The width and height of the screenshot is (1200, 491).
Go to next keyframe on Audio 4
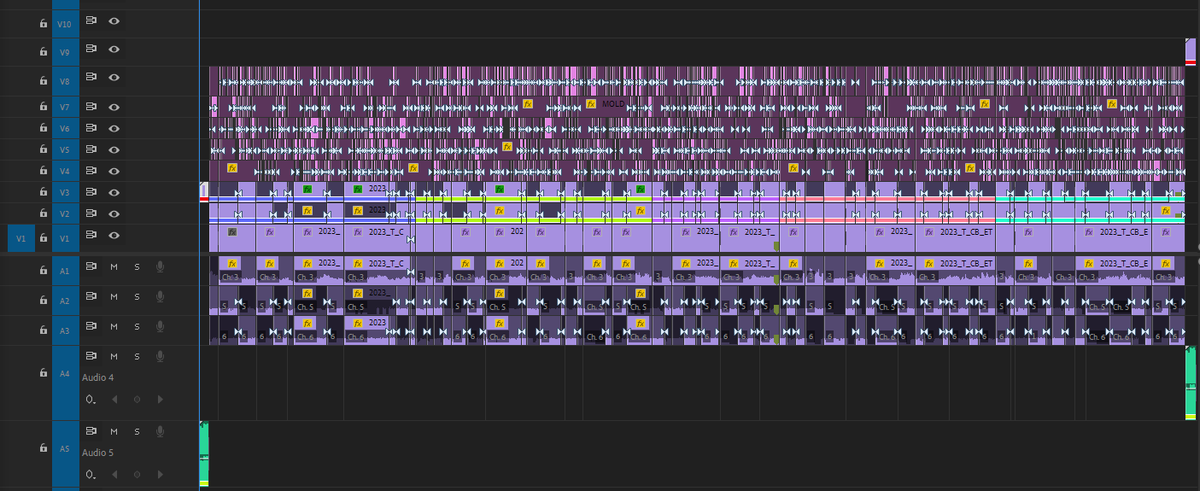tap(160, 399)
